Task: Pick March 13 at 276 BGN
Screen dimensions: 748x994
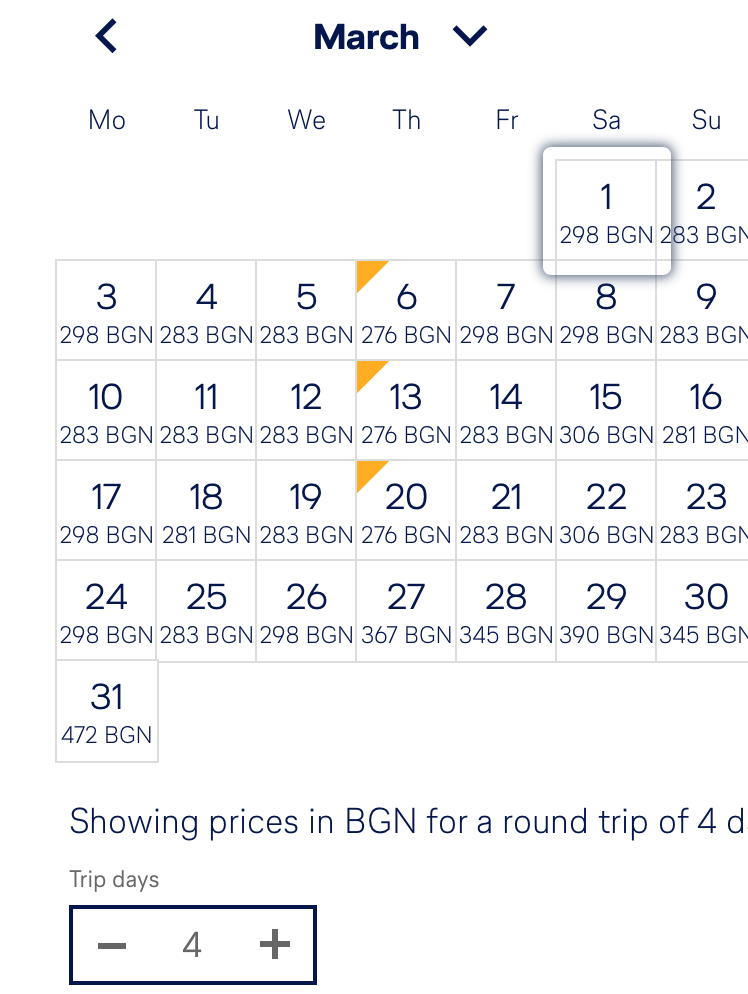Action: pyautogui.click(x=406, y=411)
